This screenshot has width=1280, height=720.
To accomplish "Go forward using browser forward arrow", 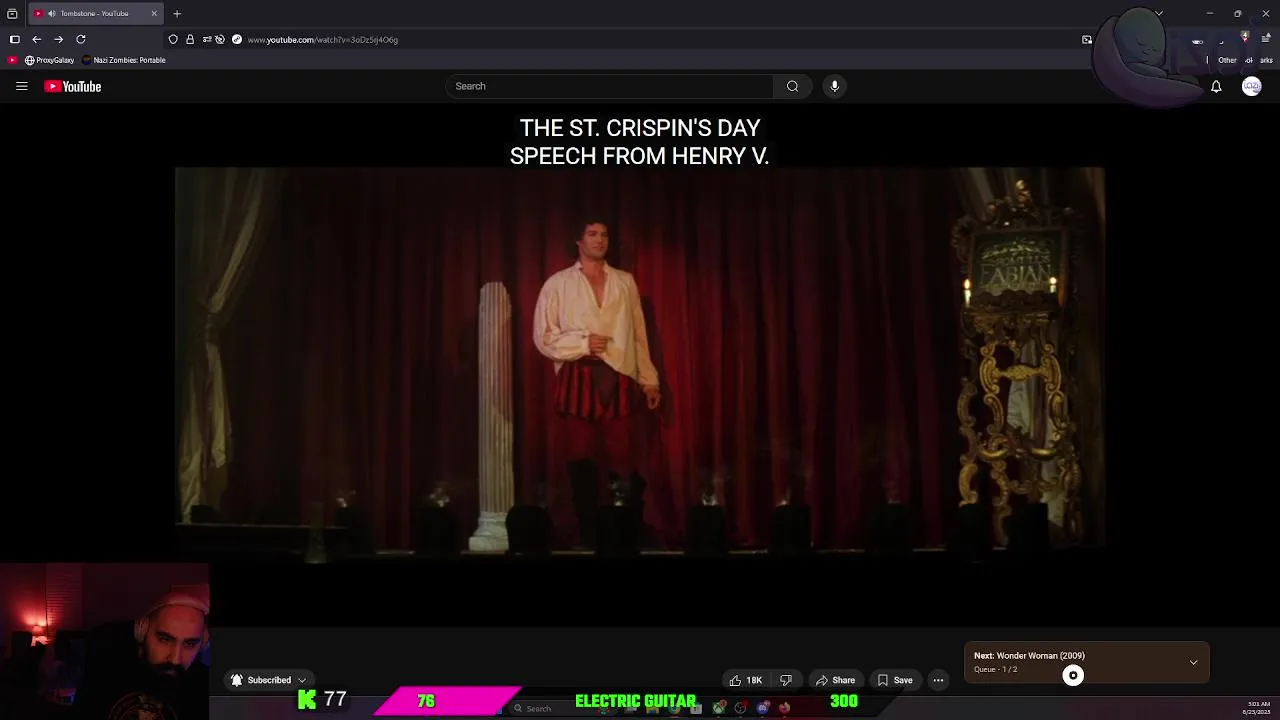I will (x=58, y=39).
